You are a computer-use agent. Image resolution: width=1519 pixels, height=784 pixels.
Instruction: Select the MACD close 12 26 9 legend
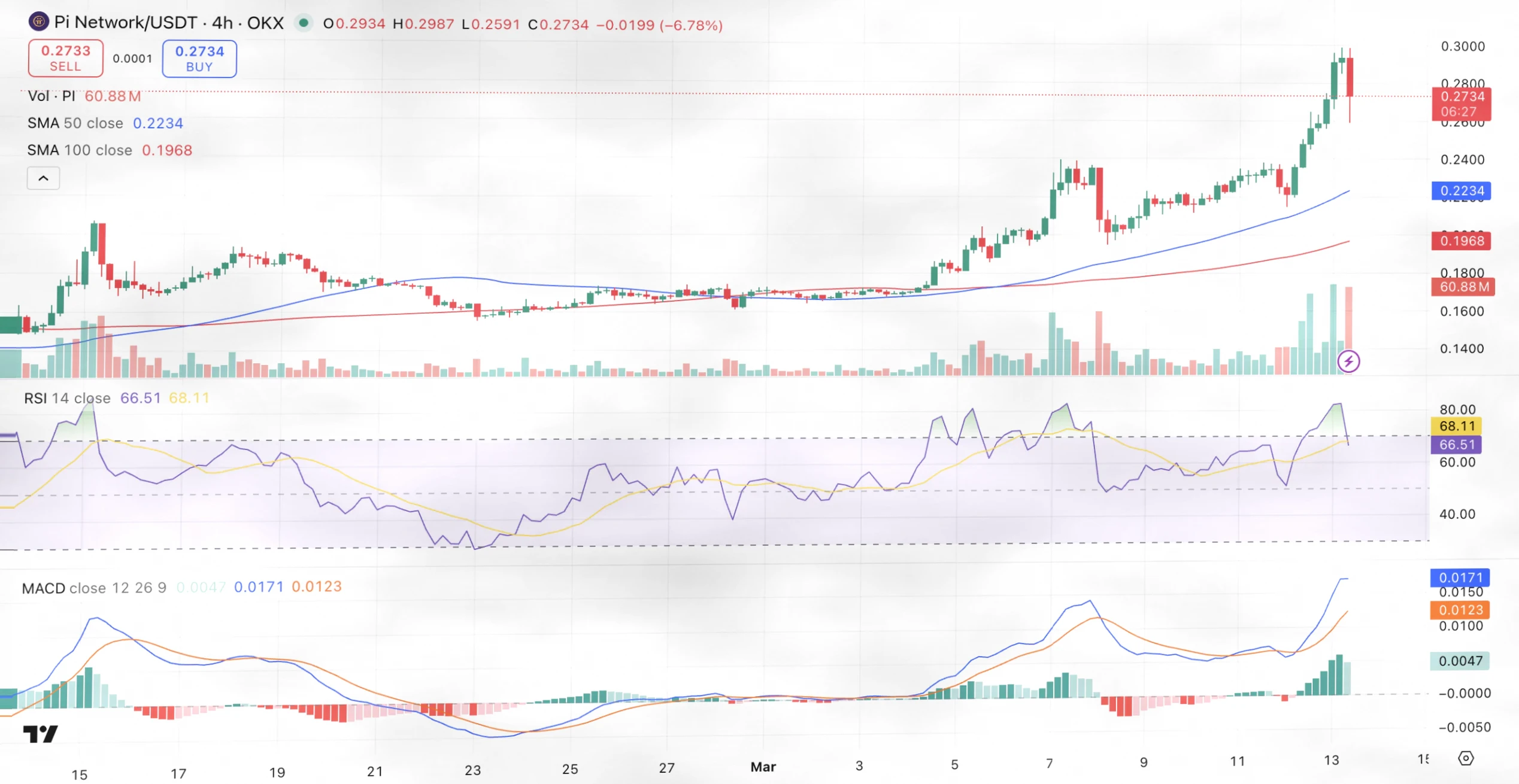pyautogui.click(x=94, y=588)
